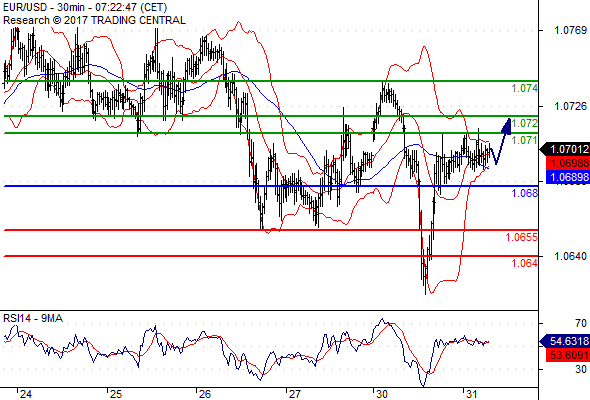Click the black current price tag 1.07012
Screen dimensions: 590x400
coord(565,149)
